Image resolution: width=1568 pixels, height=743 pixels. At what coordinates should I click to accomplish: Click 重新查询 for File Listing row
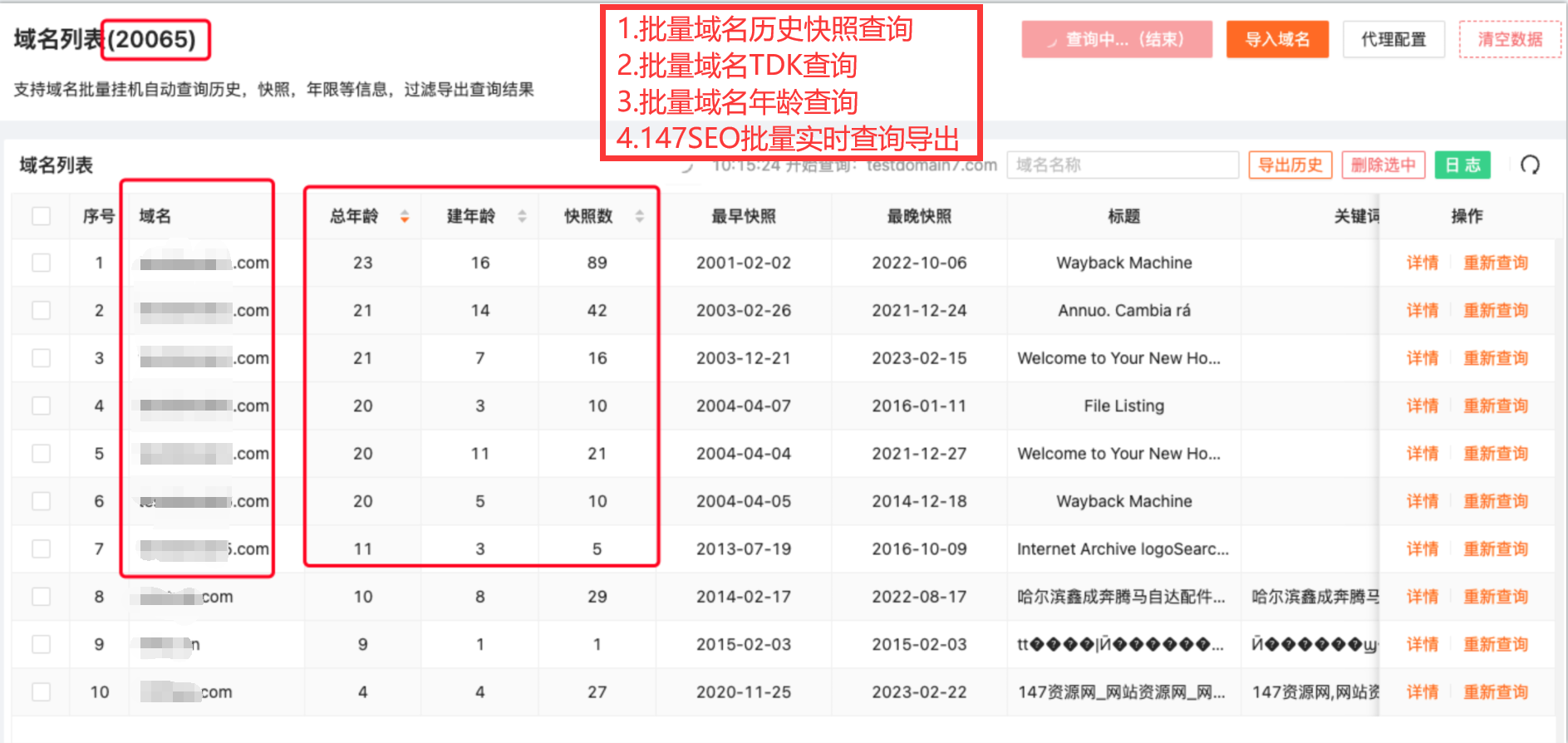(1496, 406)
